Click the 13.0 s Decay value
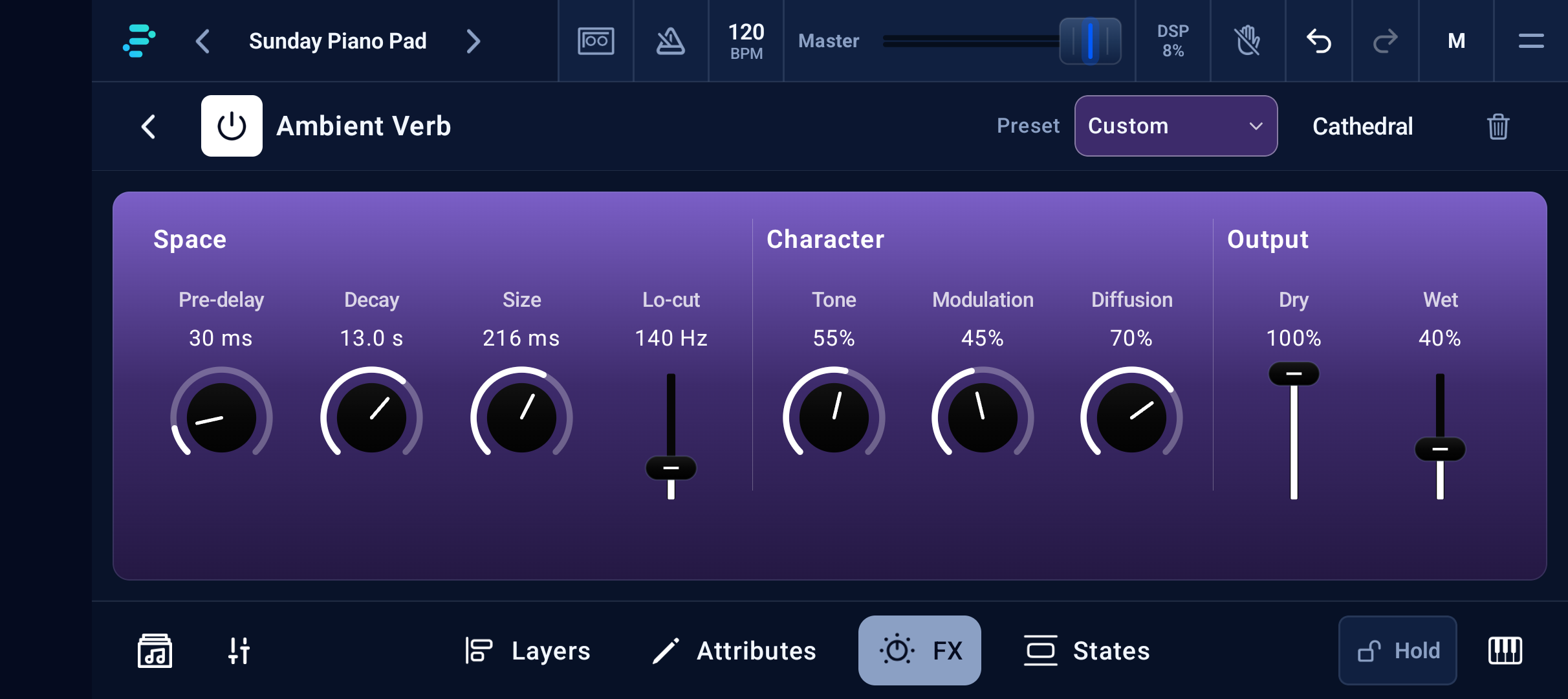 371,338
